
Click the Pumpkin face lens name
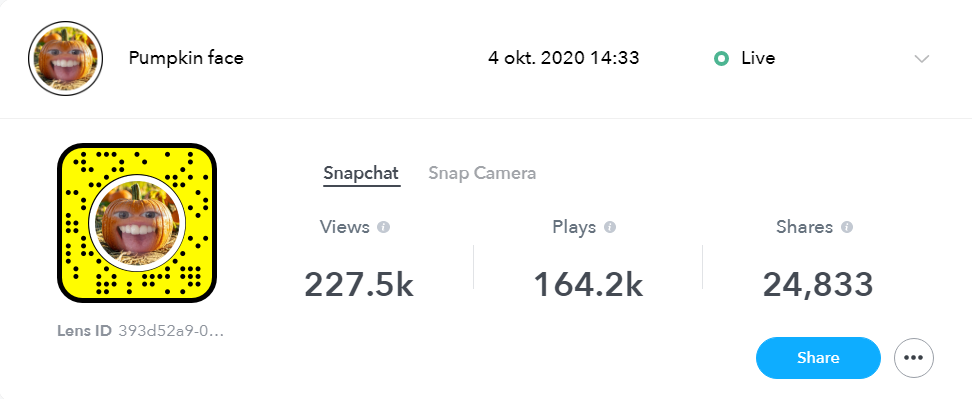click(186, 58)
